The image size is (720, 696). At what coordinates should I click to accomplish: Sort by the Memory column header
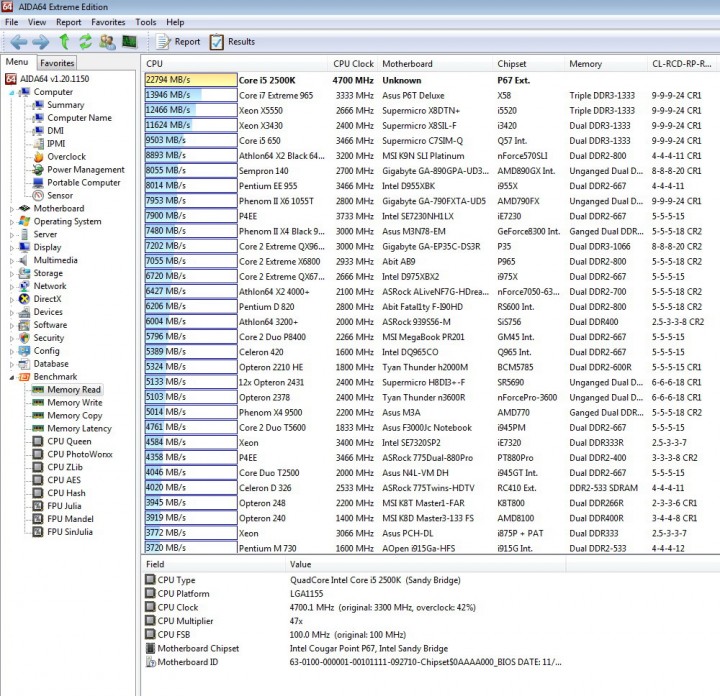(605, 64)
